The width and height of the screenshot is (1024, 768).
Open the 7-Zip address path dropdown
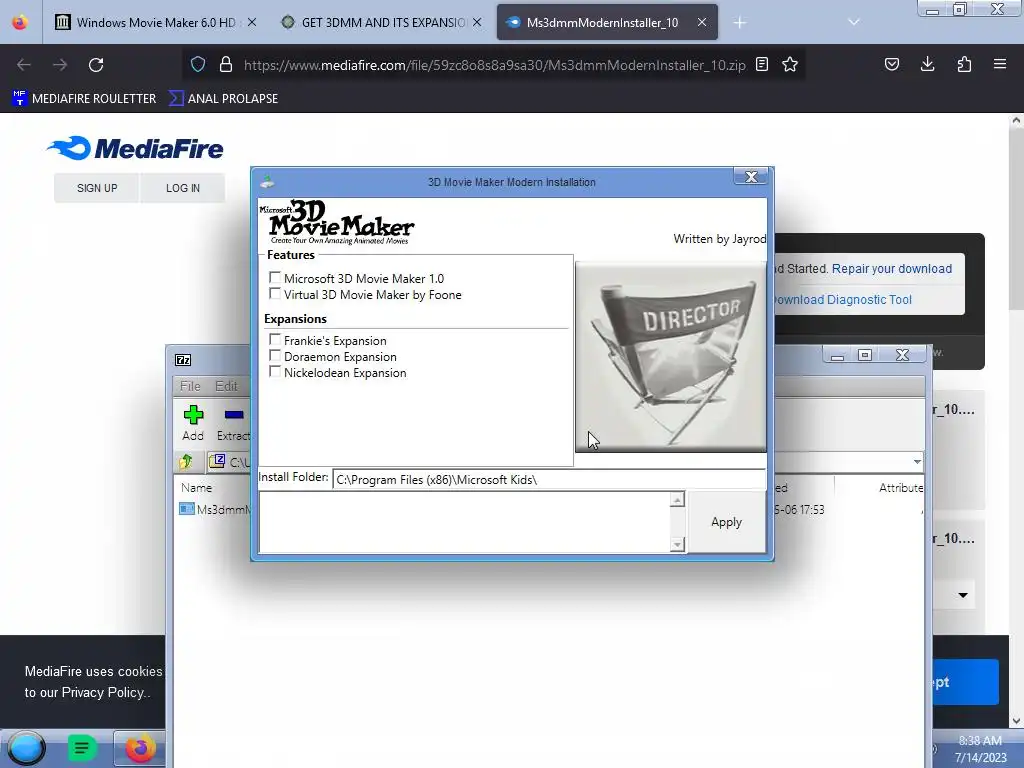coord(917,462)
